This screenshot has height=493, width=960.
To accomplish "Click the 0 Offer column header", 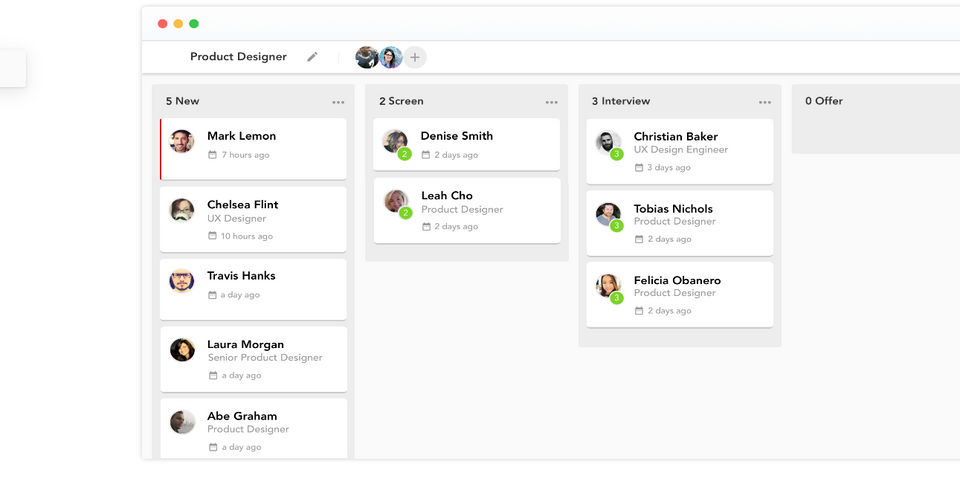I will click(x=823, y=101).
